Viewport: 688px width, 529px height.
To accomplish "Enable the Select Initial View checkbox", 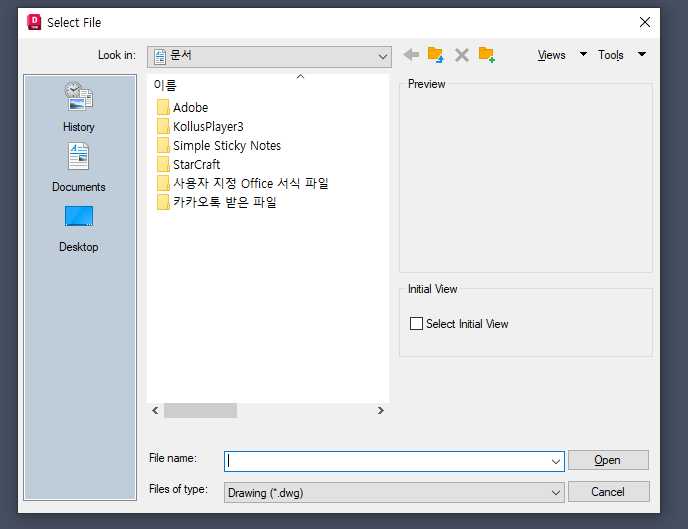I will pyautogui.click(x=416, y=324).
